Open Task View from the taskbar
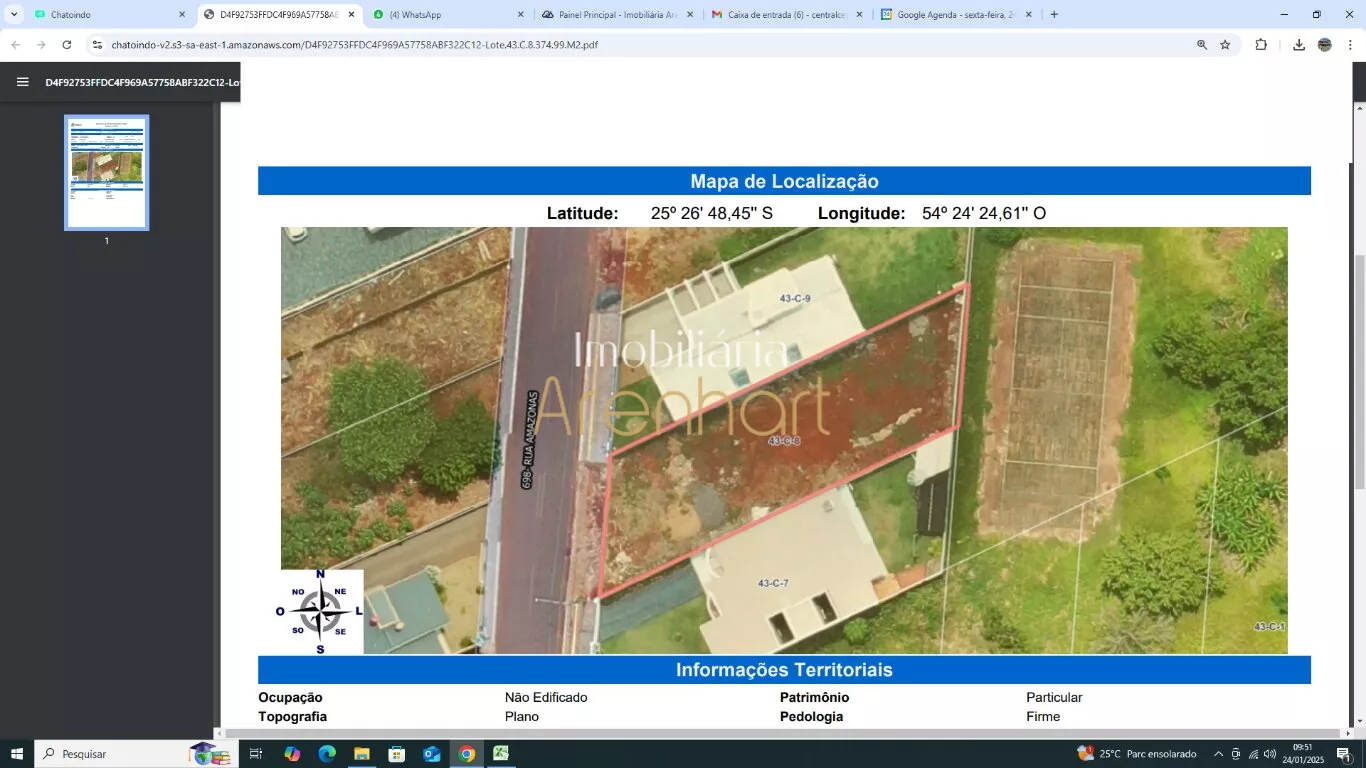Image resolution: width=1366 pixels, height=768 pixels. click(256, 753)
